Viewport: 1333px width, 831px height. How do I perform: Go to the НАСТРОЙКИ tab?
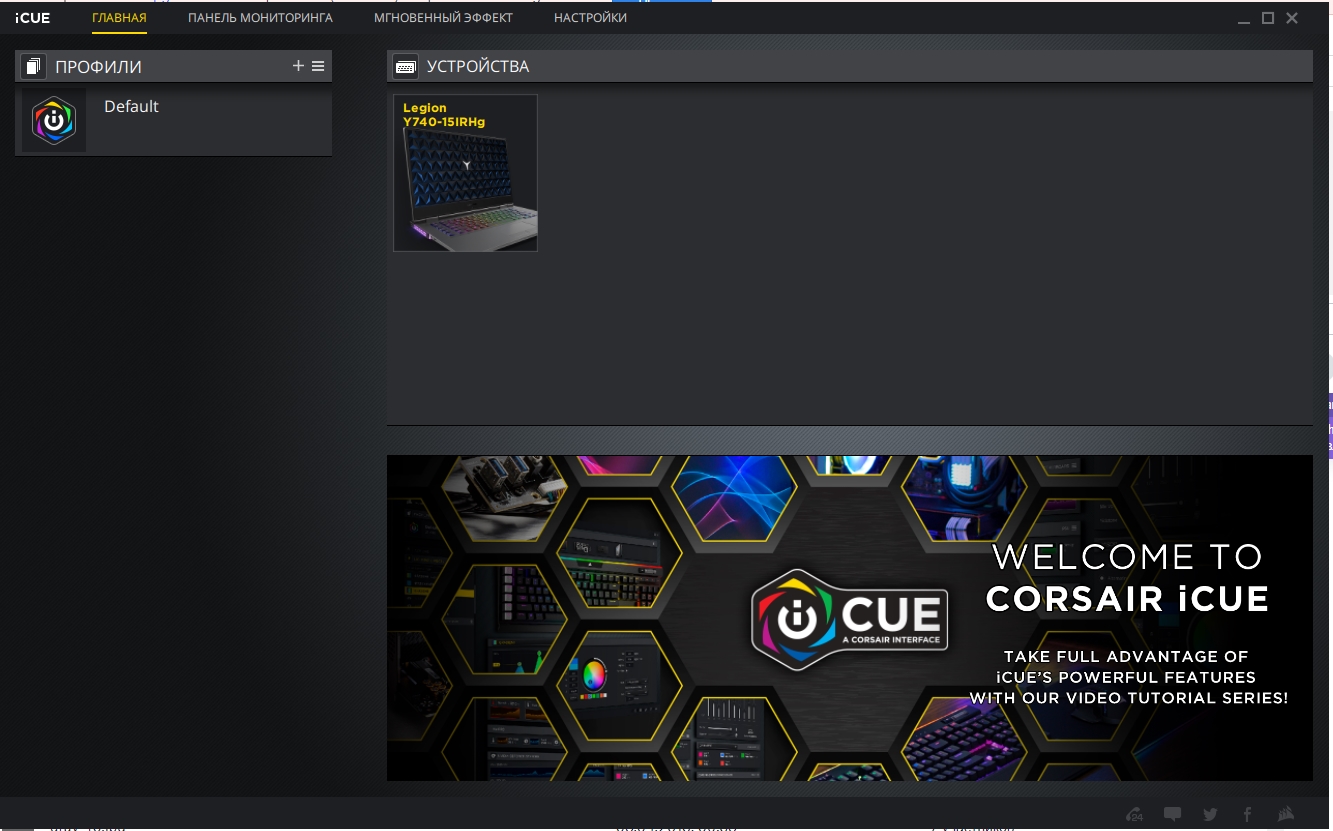tap(590, 18)
